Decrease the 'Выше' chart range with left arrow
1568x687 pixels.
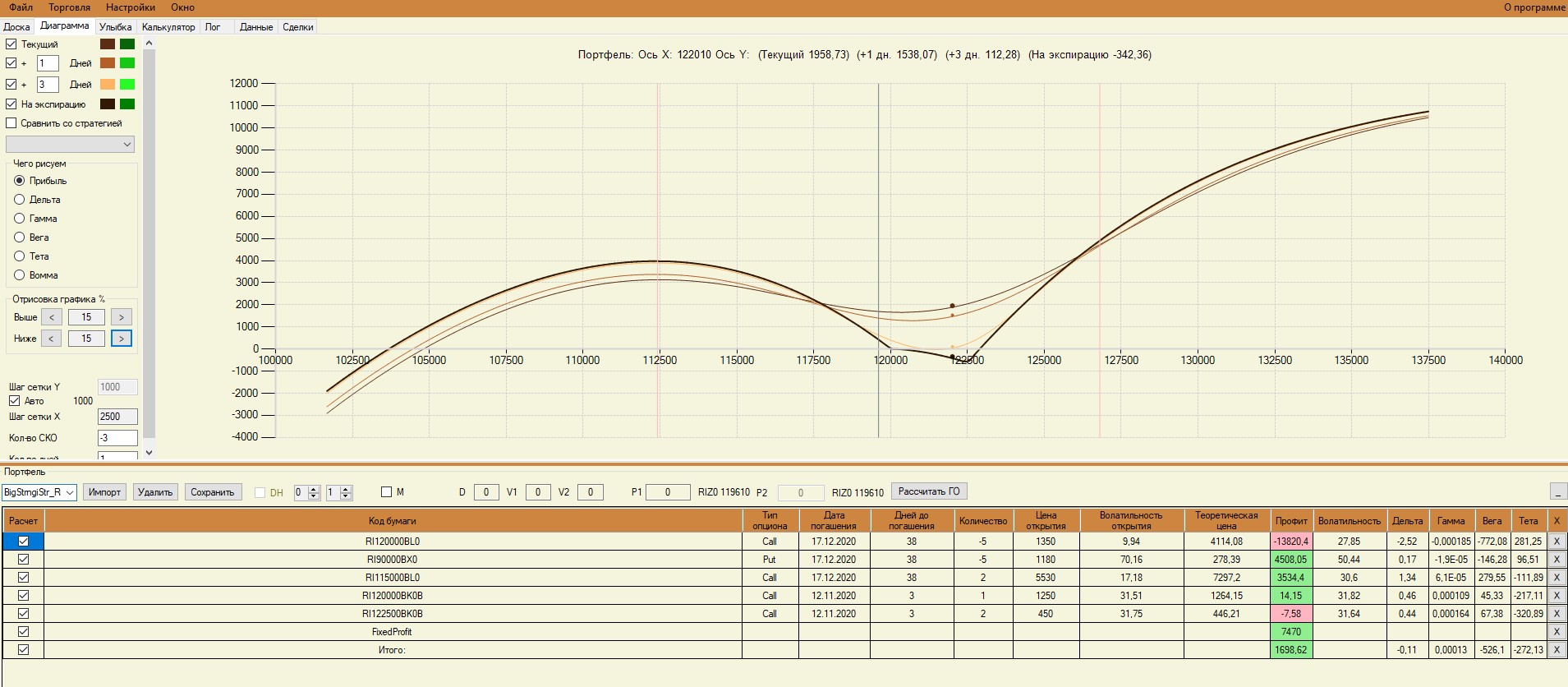pyautogui.click(x=52, y=317)
